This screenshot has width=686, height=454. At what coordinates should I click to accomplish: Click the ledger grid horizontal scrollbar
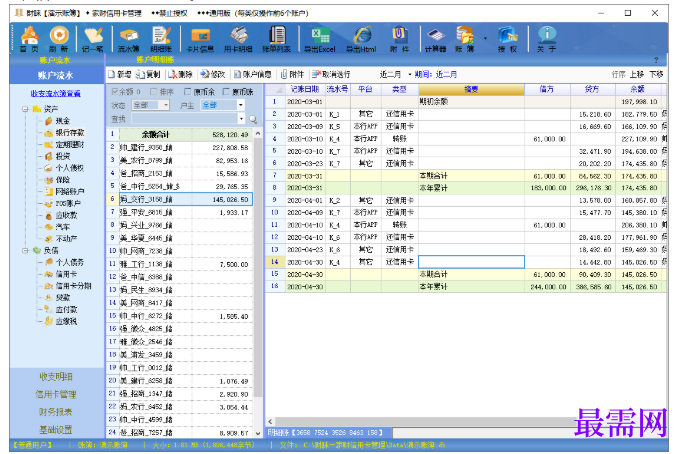point(424,421)
